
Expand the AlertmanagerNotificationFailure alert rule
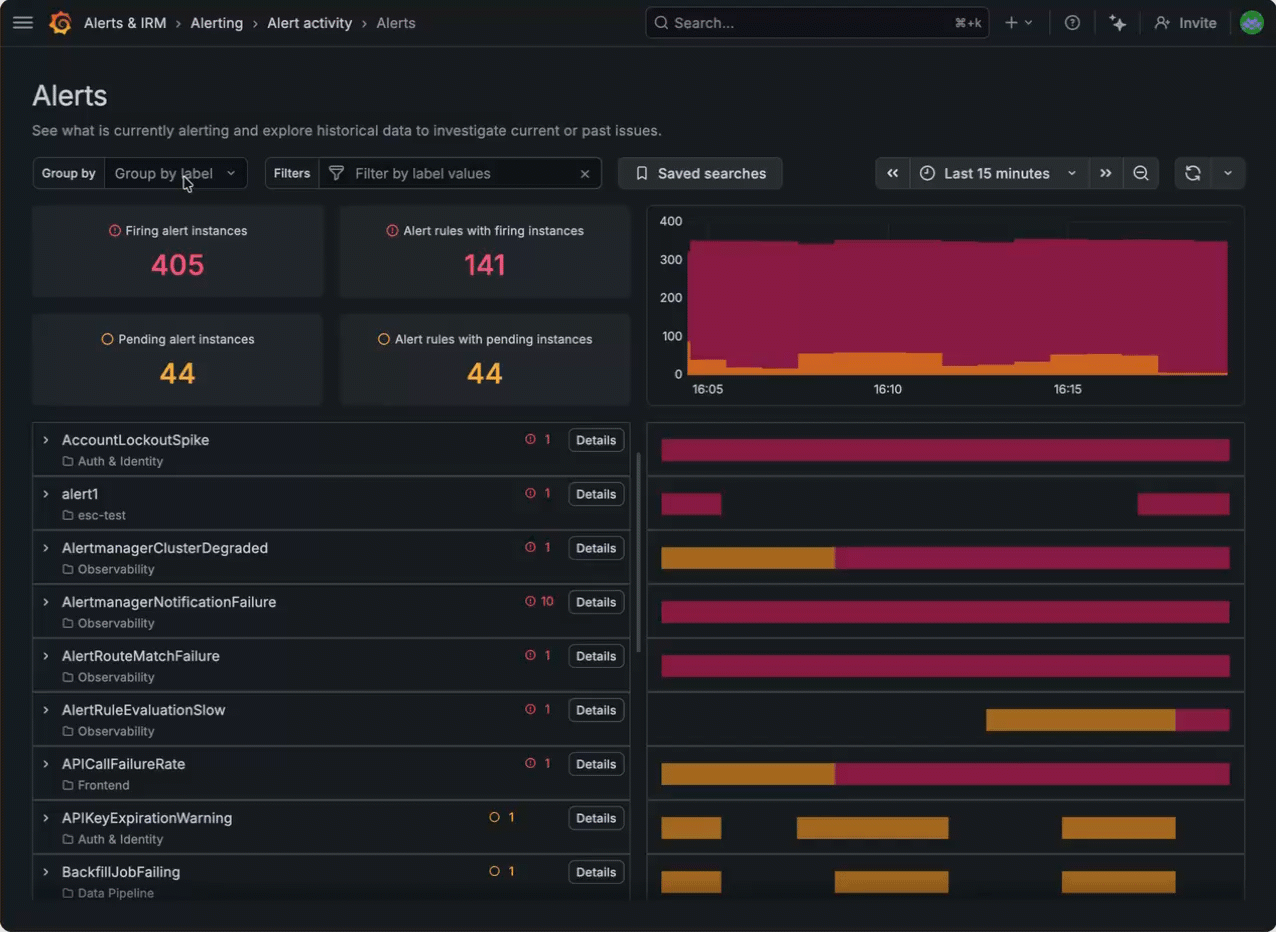(x=45, y=602)
